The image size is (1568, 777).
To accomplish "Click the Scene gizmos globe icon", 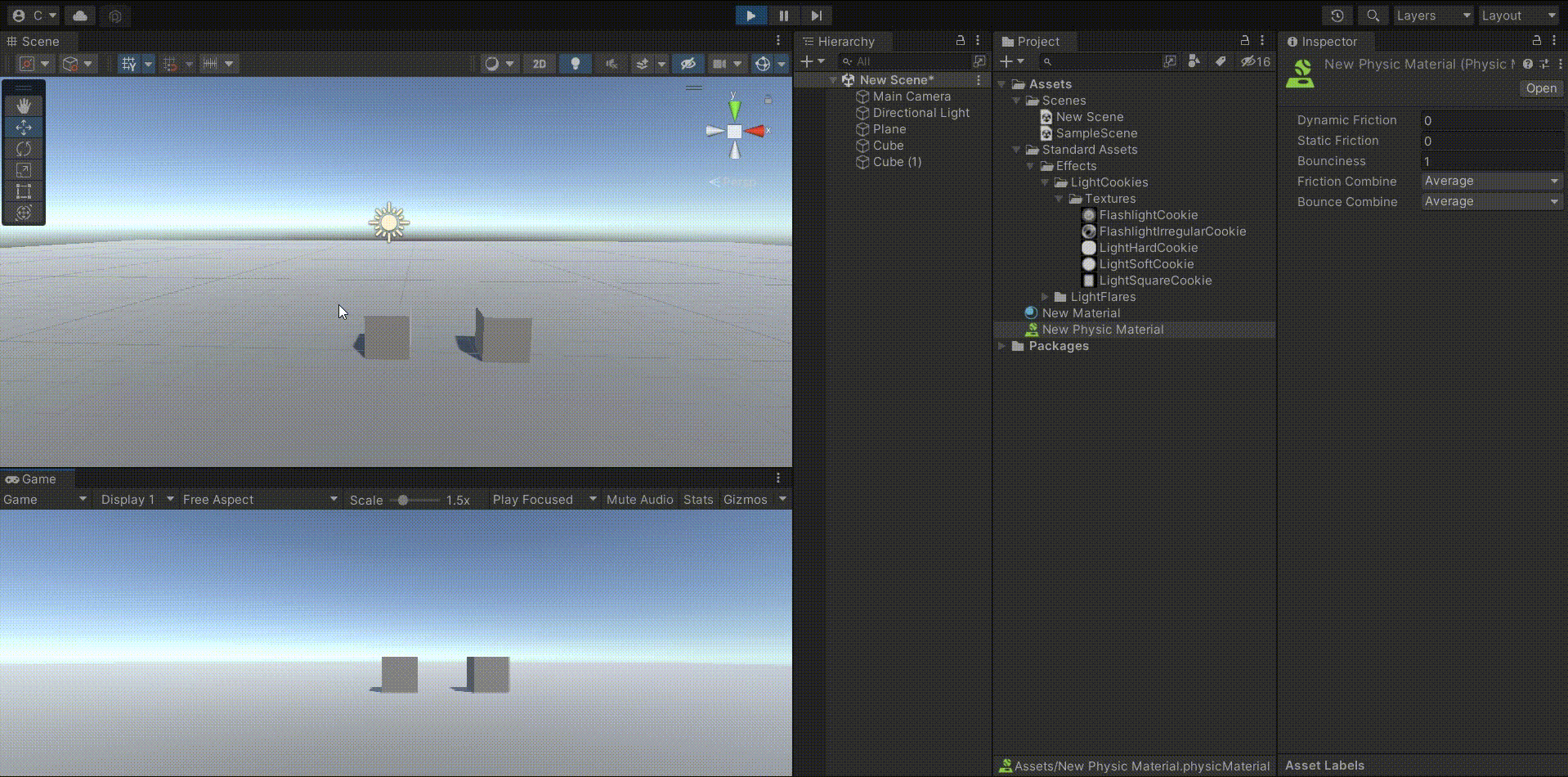I will 763,64.
